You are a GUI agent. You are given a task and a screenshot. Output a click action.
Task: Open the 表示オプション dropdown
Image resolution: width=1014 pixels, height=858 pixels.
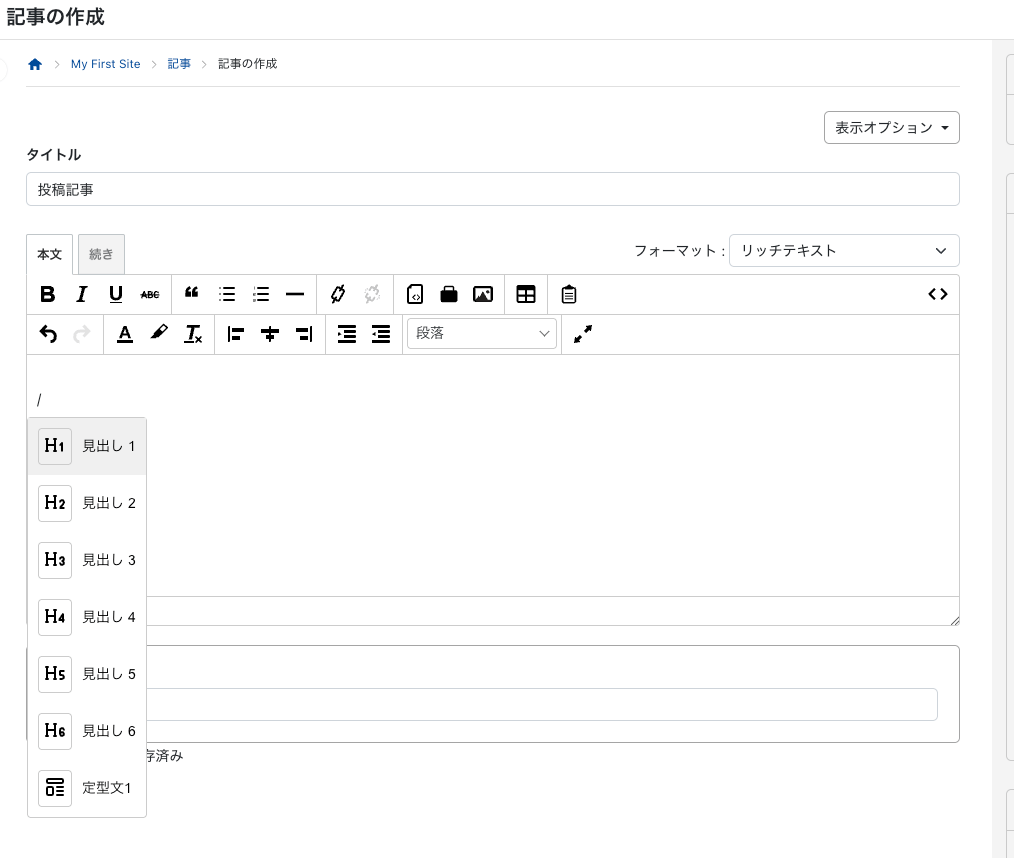click(x=891, y=127)
